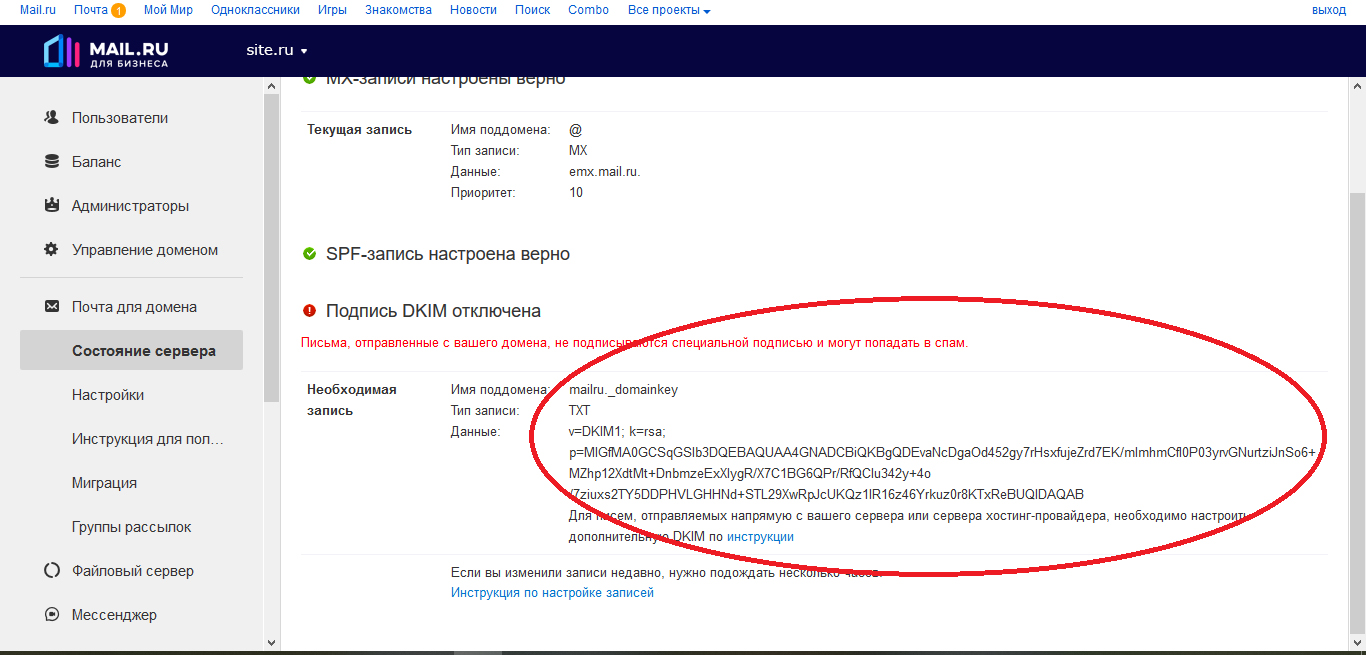Click the emx.mail.ru. MX data value
The height and width of the screenshot is (655, 1366).
point(605,172)
